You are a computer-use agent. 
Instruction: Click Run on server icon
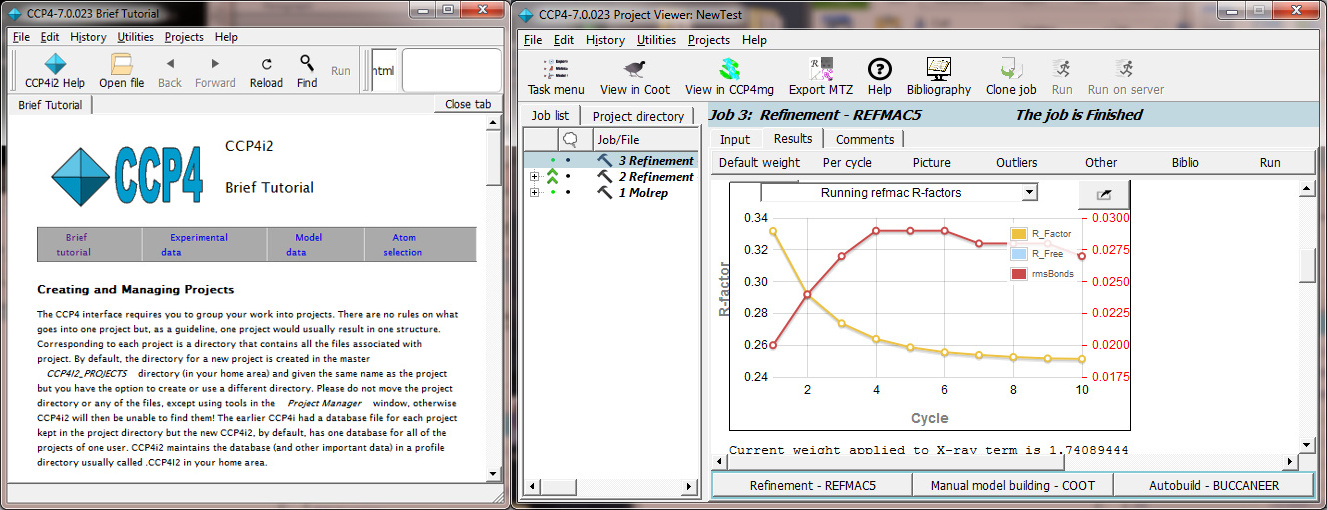[x=1126, y=69]
